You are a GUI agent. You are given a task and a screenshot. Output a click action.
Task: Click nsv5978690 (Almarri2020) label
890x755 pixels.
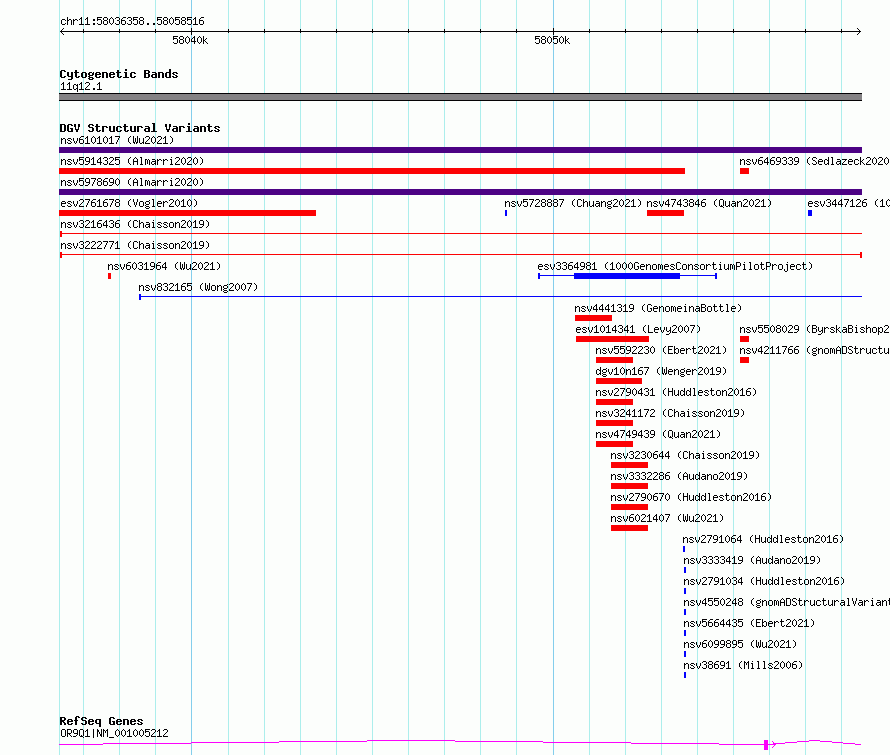(132, 182)
